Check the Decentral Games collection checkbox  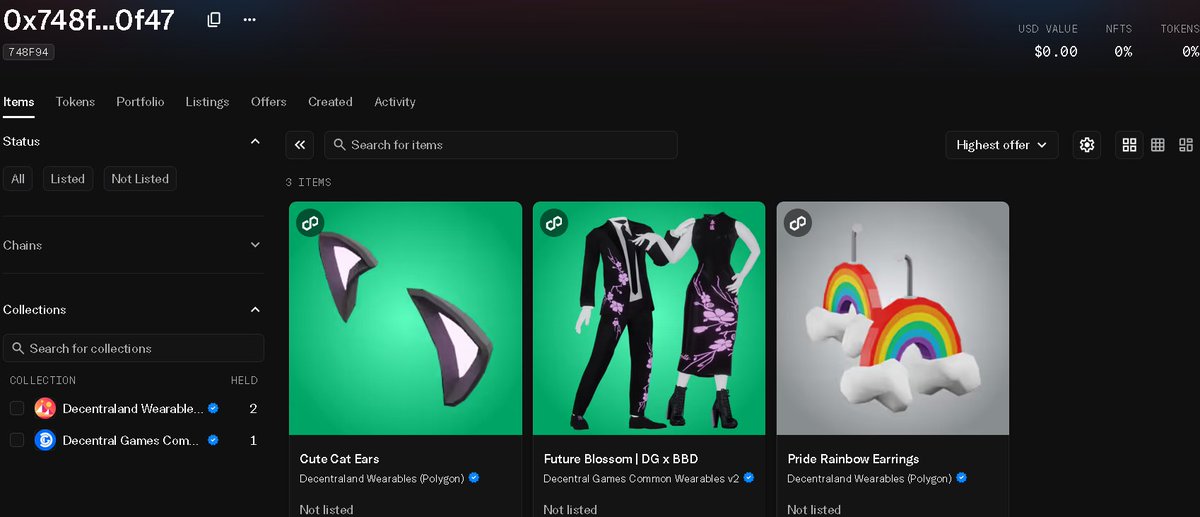coord(17,440)
